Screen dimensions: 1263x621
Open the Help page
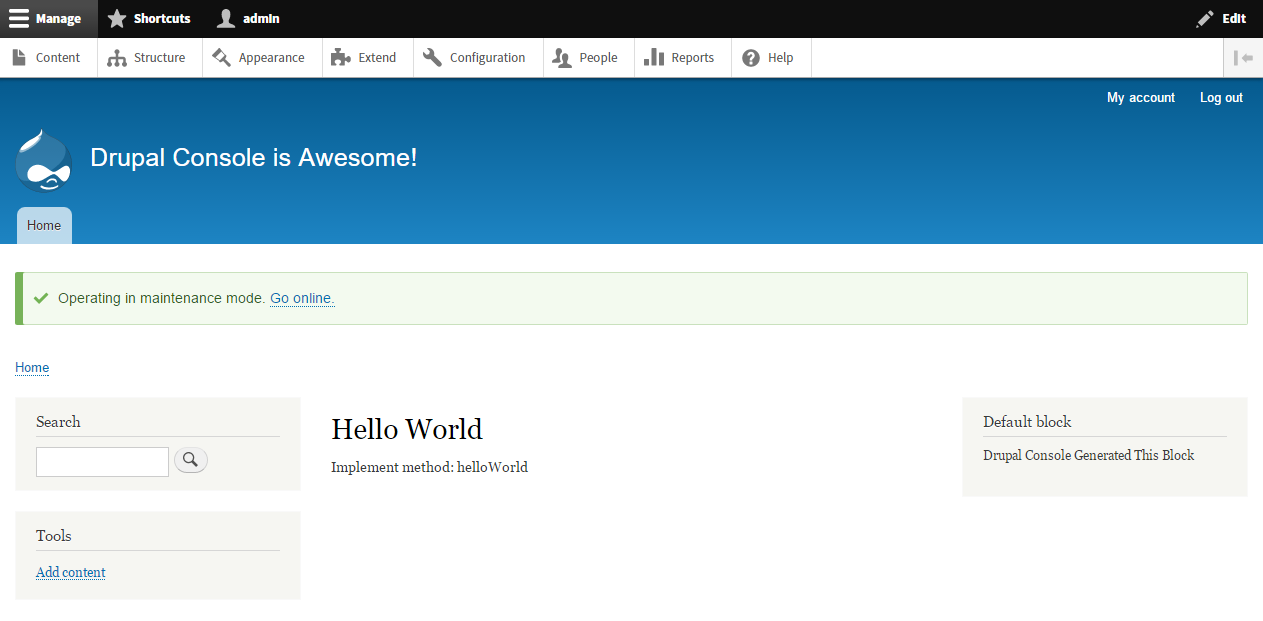pyautogui.click(x=769, y=58)
